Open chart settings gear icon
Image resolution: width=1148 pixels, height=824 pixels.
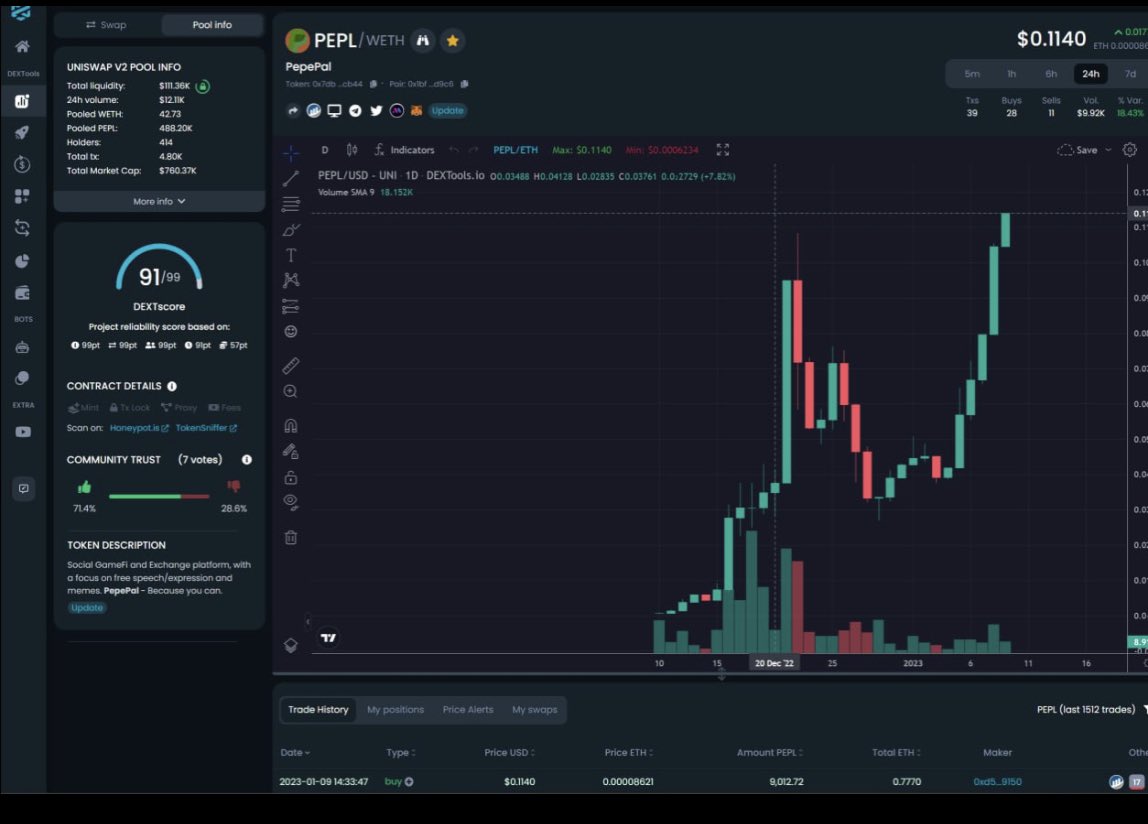[1130, 149]
